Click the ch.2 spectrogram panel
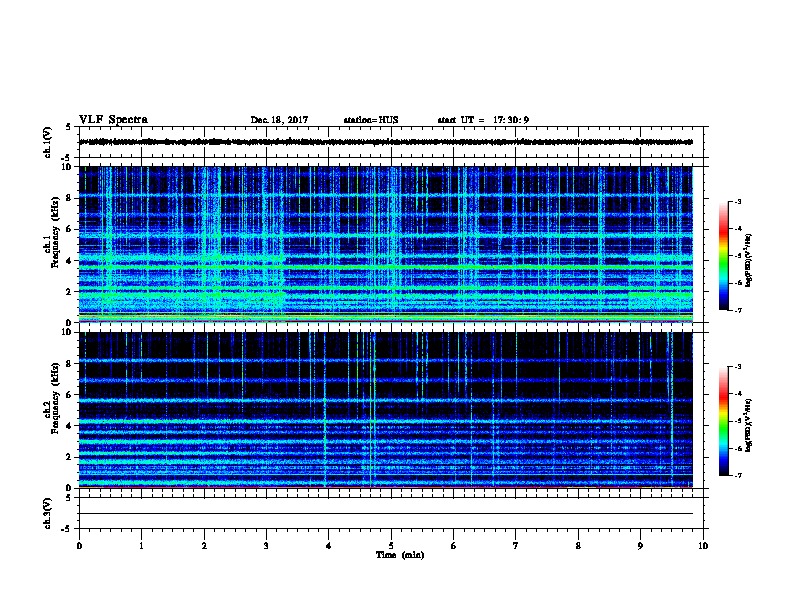The height and width of the screenshot is (612, 792). click(386, 410)
